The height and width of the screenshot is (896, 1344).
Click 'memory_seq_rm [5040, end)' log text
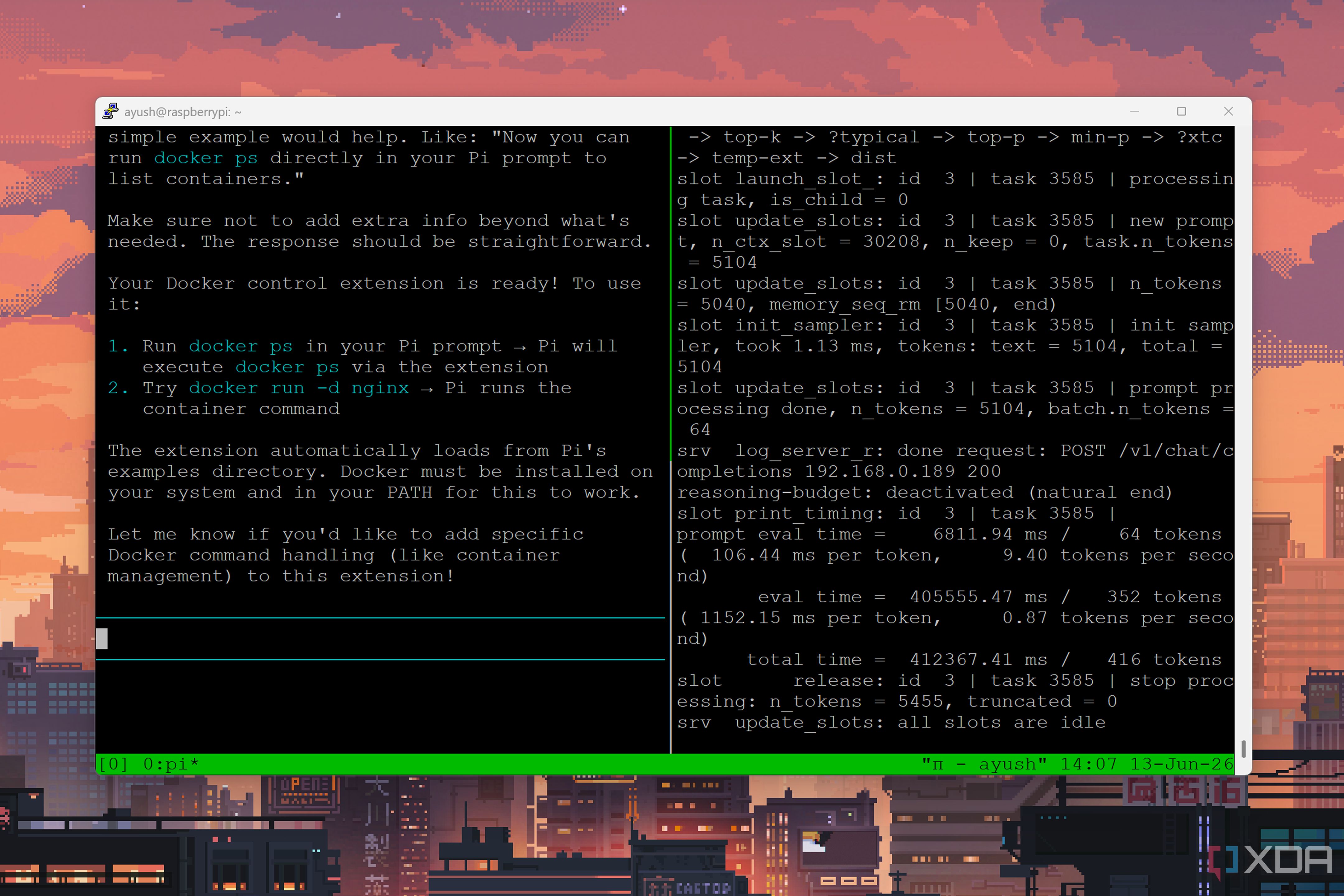pyautogui.click(x=912, y=305)
